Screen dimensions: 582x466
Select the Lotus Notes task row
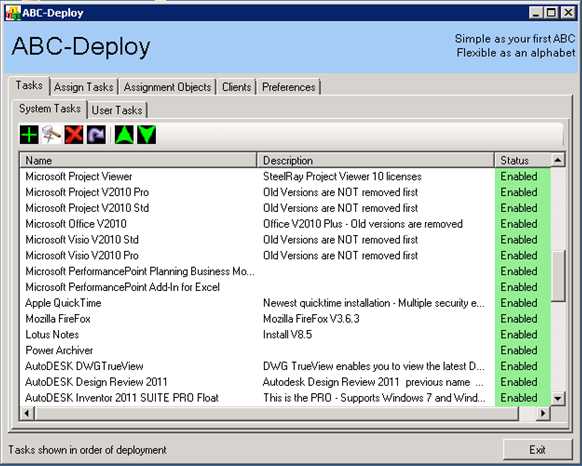point(285,335)
